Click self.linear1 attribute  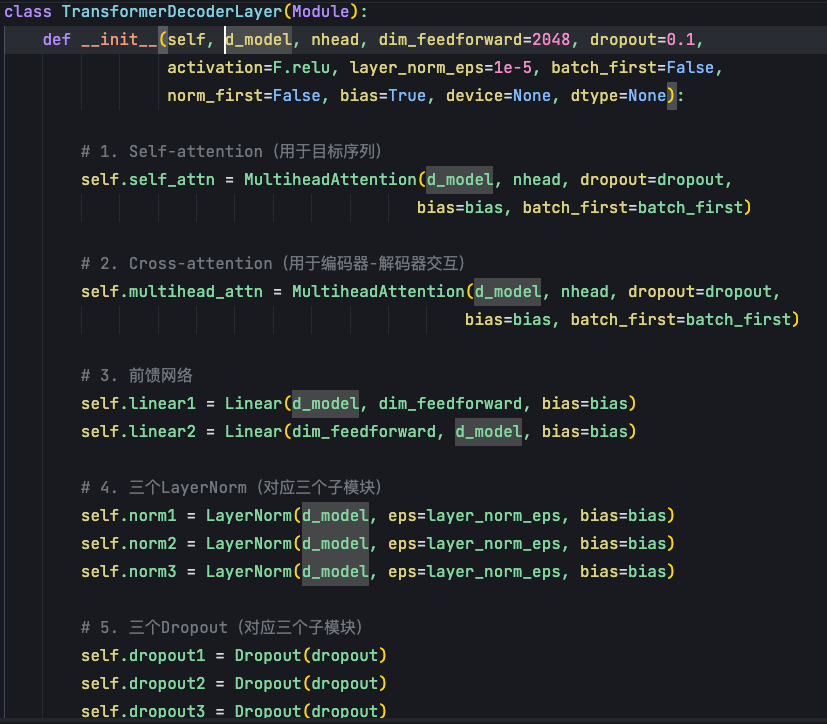138,403
